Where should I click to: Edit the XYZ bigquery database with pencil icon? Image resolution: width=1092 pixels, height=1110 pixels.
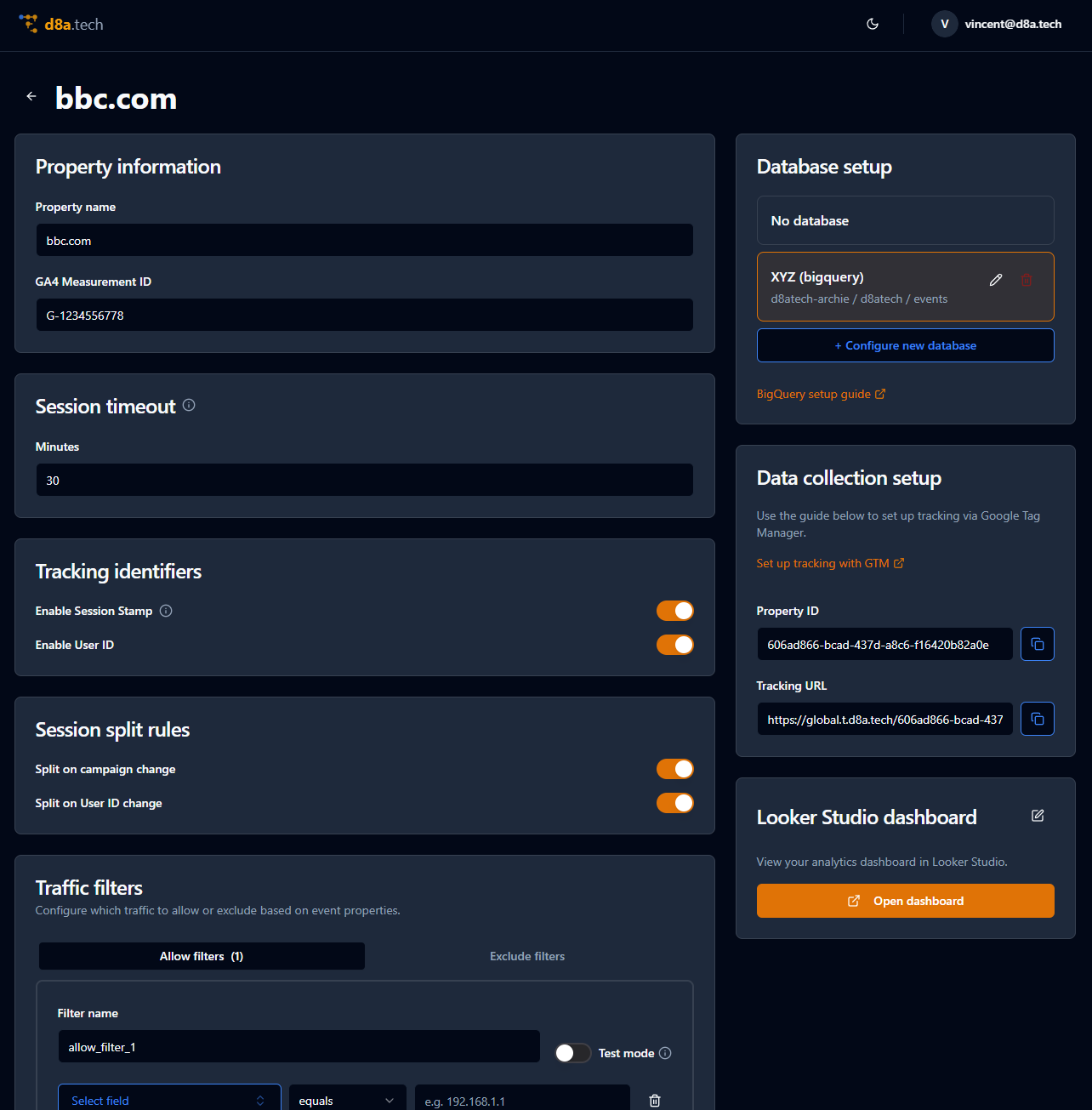coord(996,279)
